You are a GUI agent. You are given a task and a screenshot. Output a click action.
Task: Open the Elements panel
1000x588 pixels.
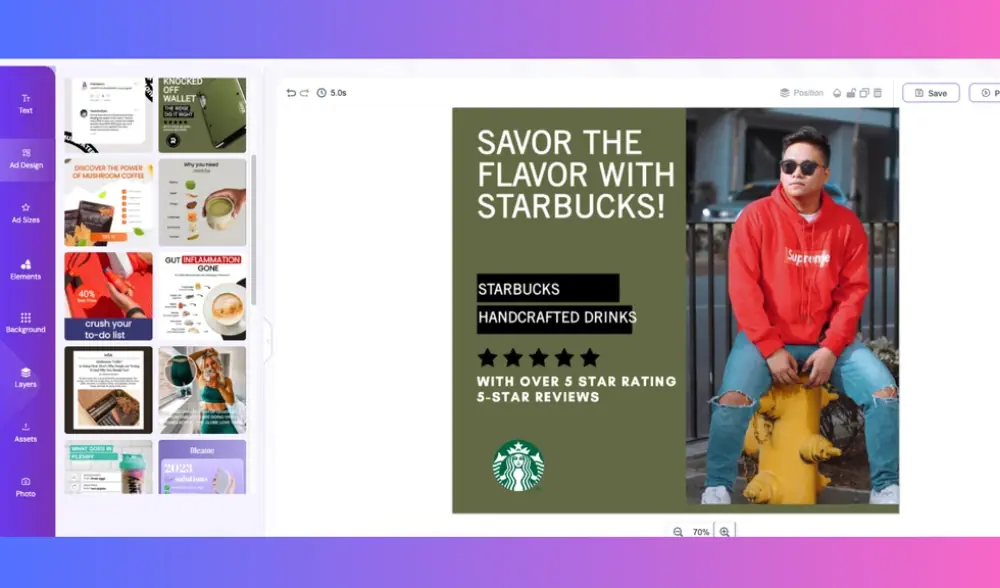[26, 269]
